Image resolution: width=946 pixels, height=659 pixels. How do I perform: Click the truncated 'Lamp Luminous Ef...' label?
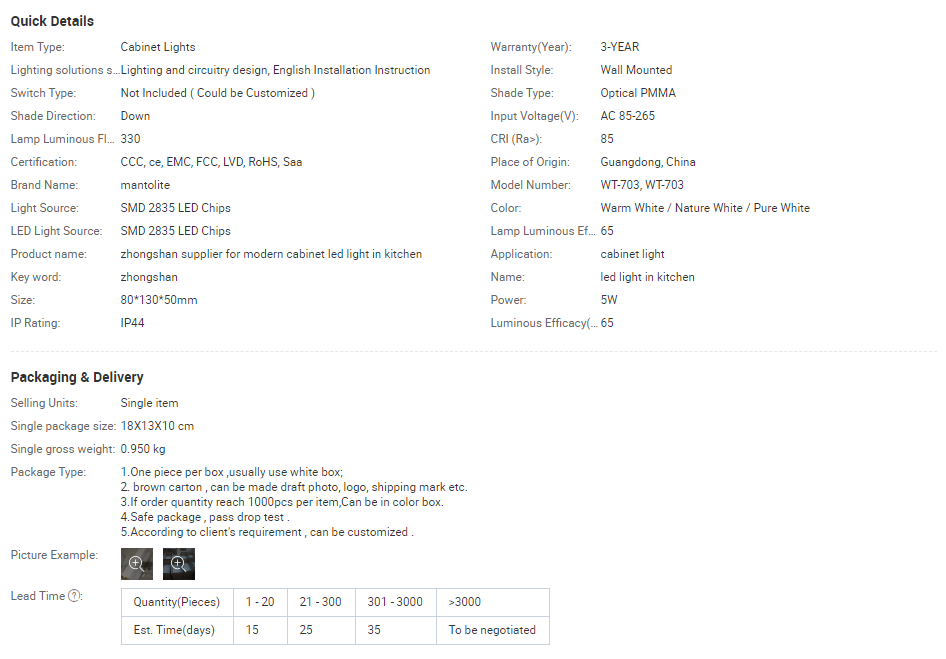click(x=540, y=231)
